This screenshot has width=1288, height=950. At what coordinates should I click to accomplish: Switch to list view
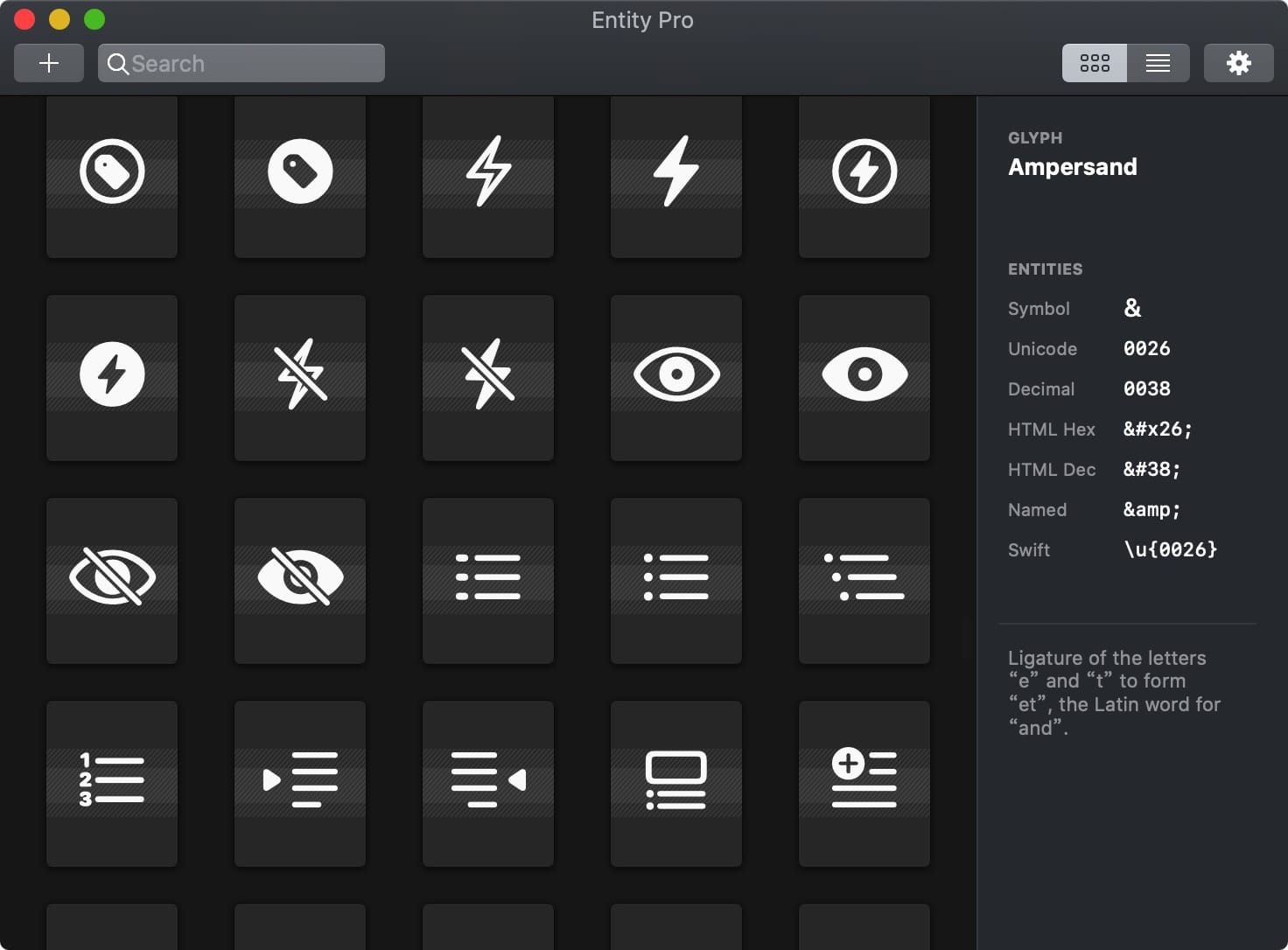(x=1158, y=63)
